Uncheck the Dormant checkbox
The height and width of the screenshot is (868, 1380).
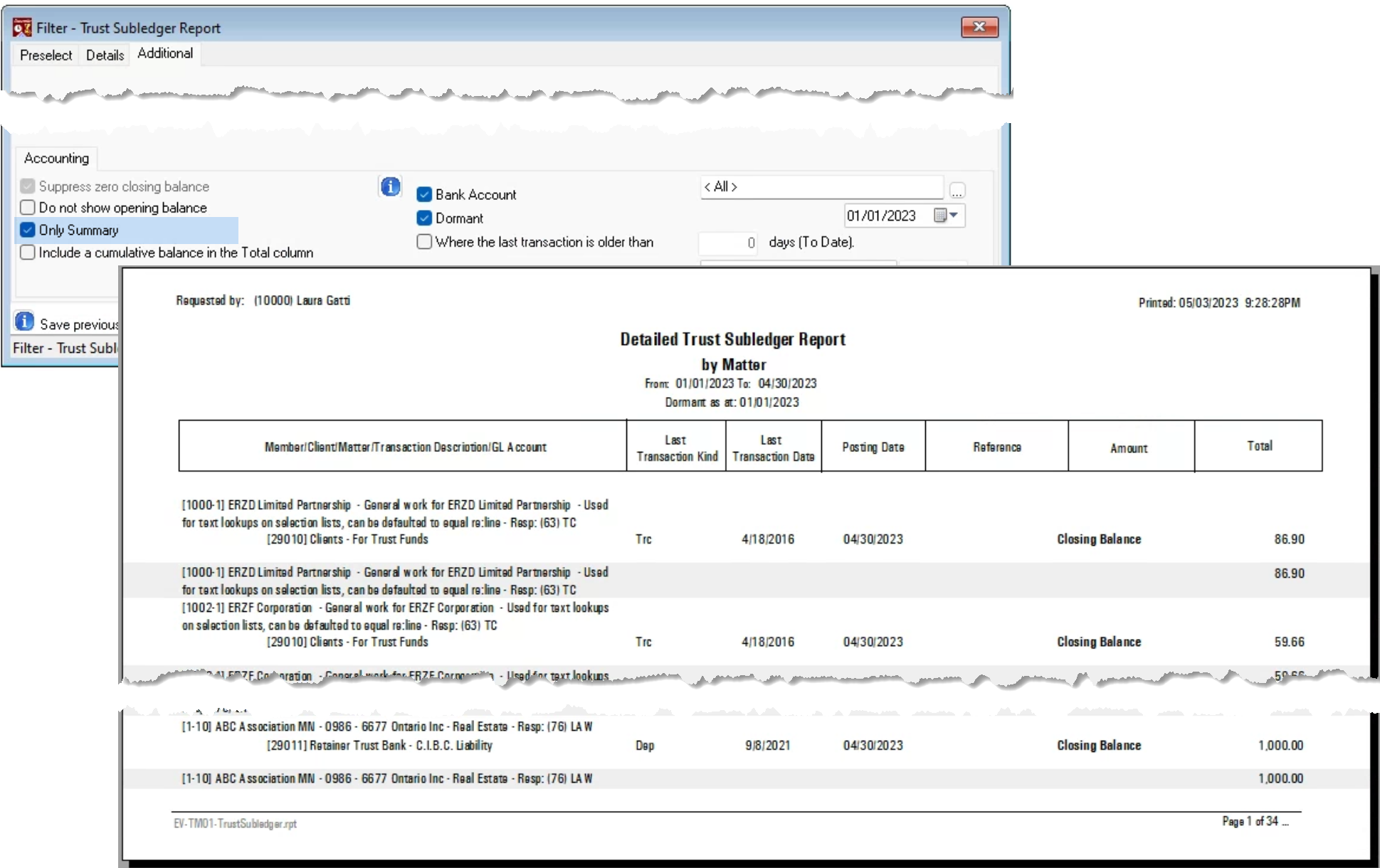coord(424,218)
